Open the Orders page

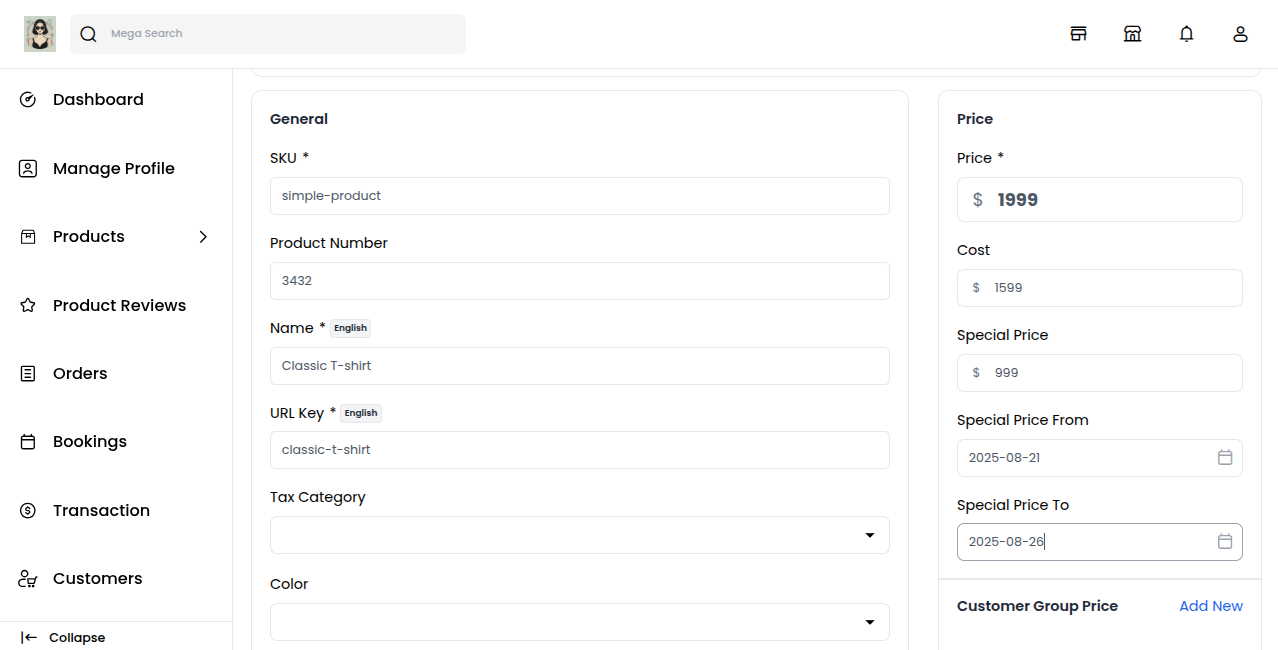pos(80,373)
